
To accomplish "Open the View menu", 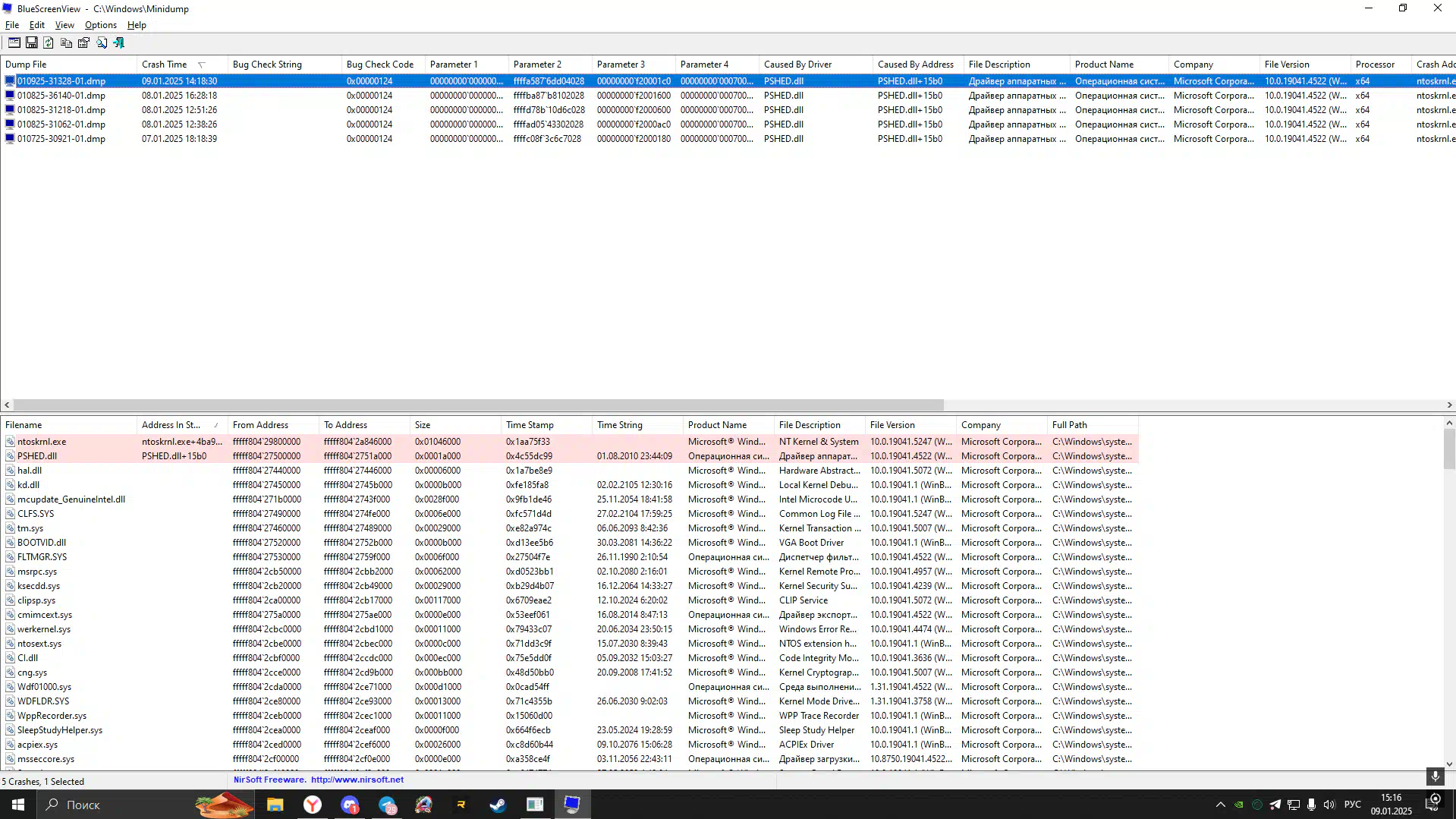I will click(x=64, y=25).
